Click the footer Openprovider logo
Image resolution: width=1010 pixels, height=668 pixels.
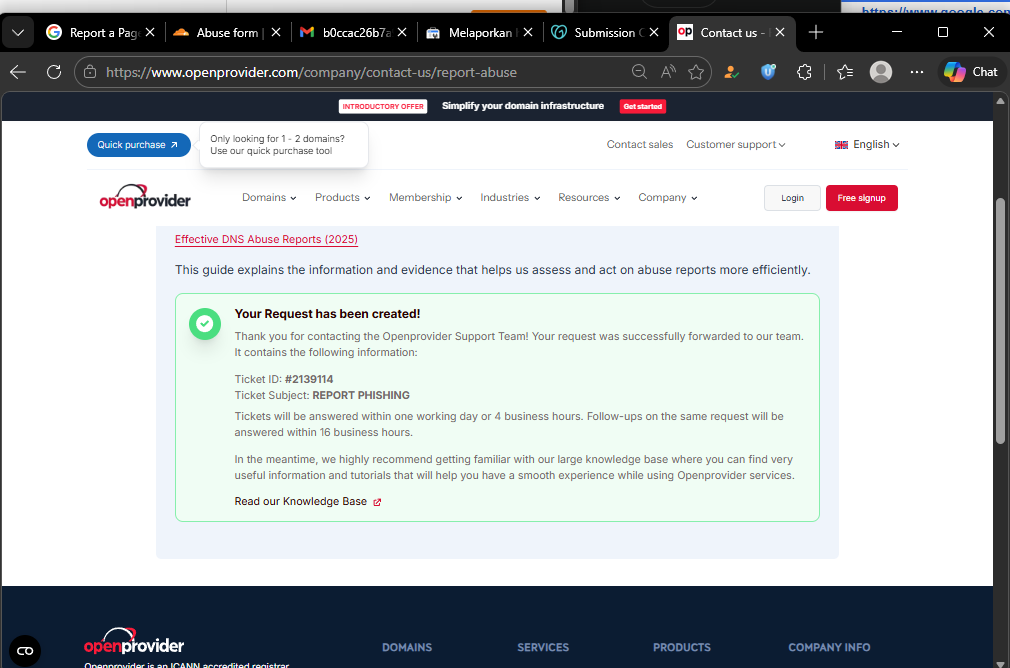tap(134, 642)
